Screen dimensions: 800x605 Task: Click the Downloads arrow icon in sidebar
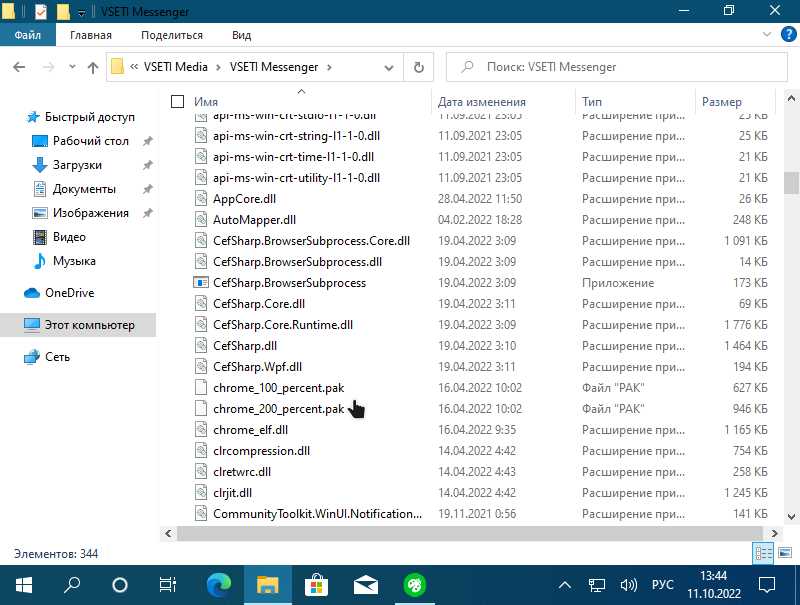tap(39, 165)
